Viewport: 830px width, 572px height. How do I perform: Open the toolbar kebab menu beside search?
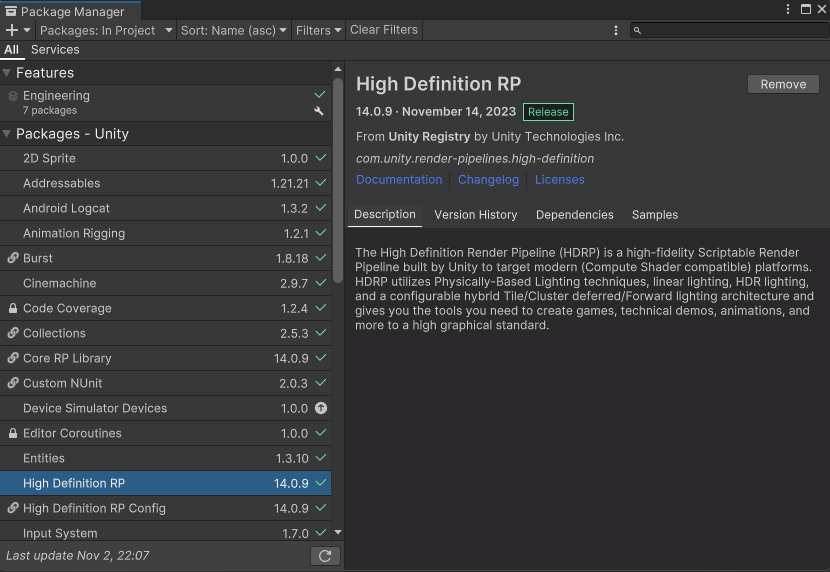coord(616,30)
